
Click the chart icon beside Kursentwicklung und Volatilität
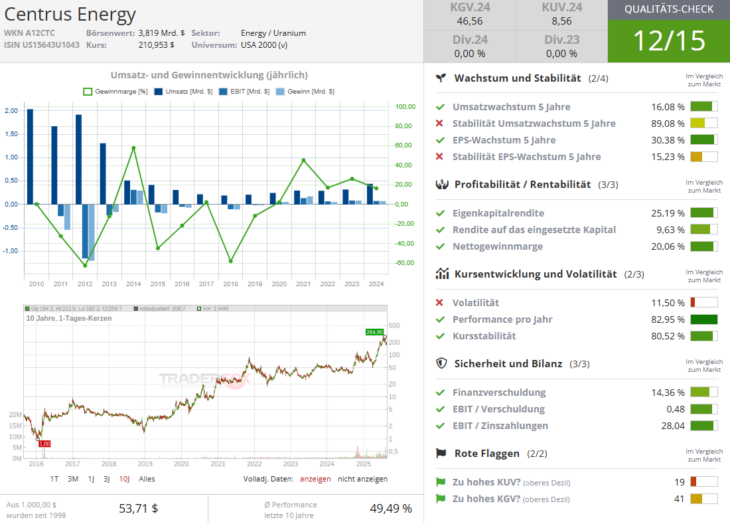click(442, 274)
